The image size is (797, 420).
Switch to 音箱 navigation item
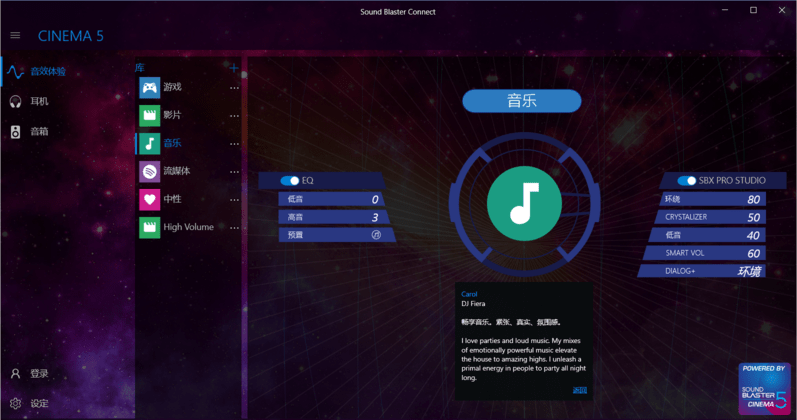pyautogui.click(x=39, y=132)
